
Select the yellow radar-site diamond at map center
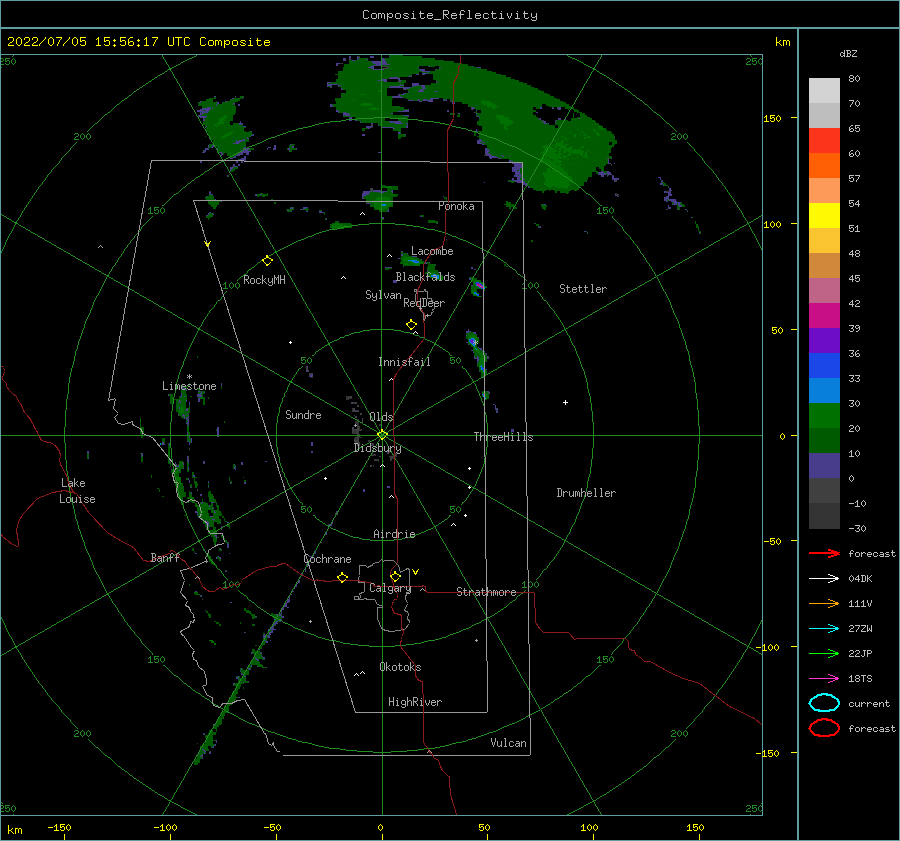click(382, 435)
